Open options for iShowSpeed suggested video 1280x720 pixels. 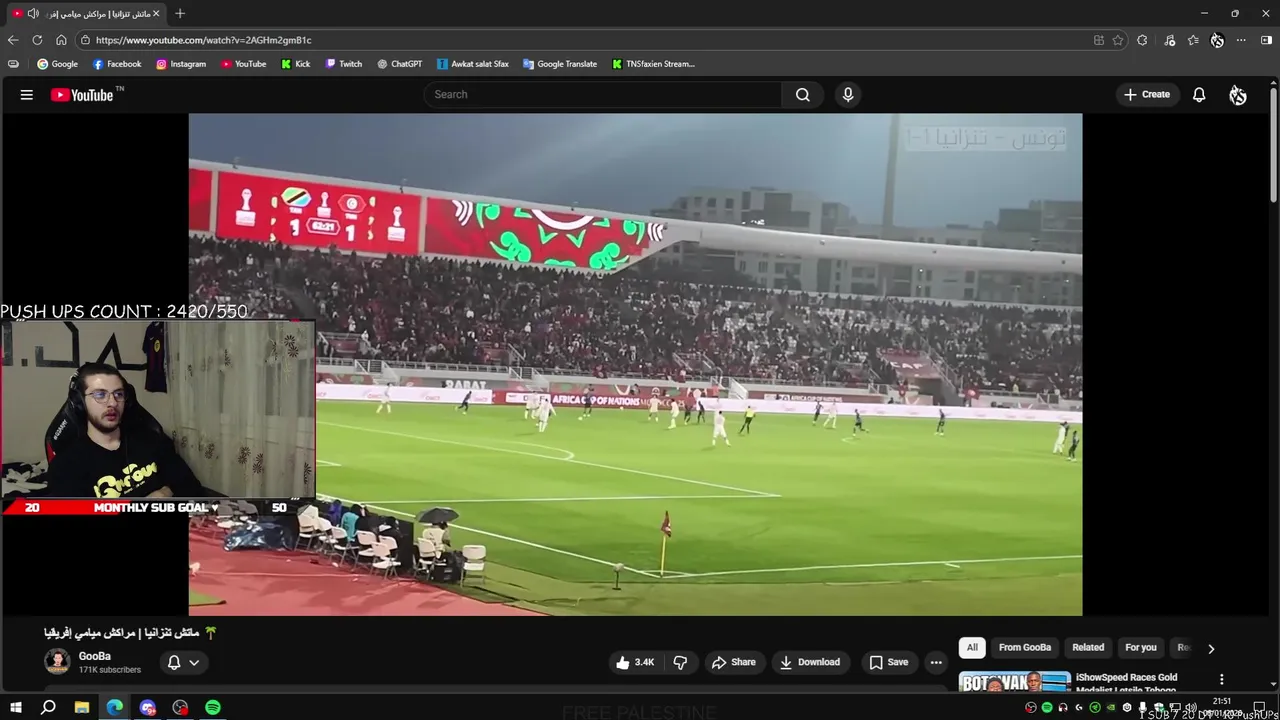(1221, 680)
